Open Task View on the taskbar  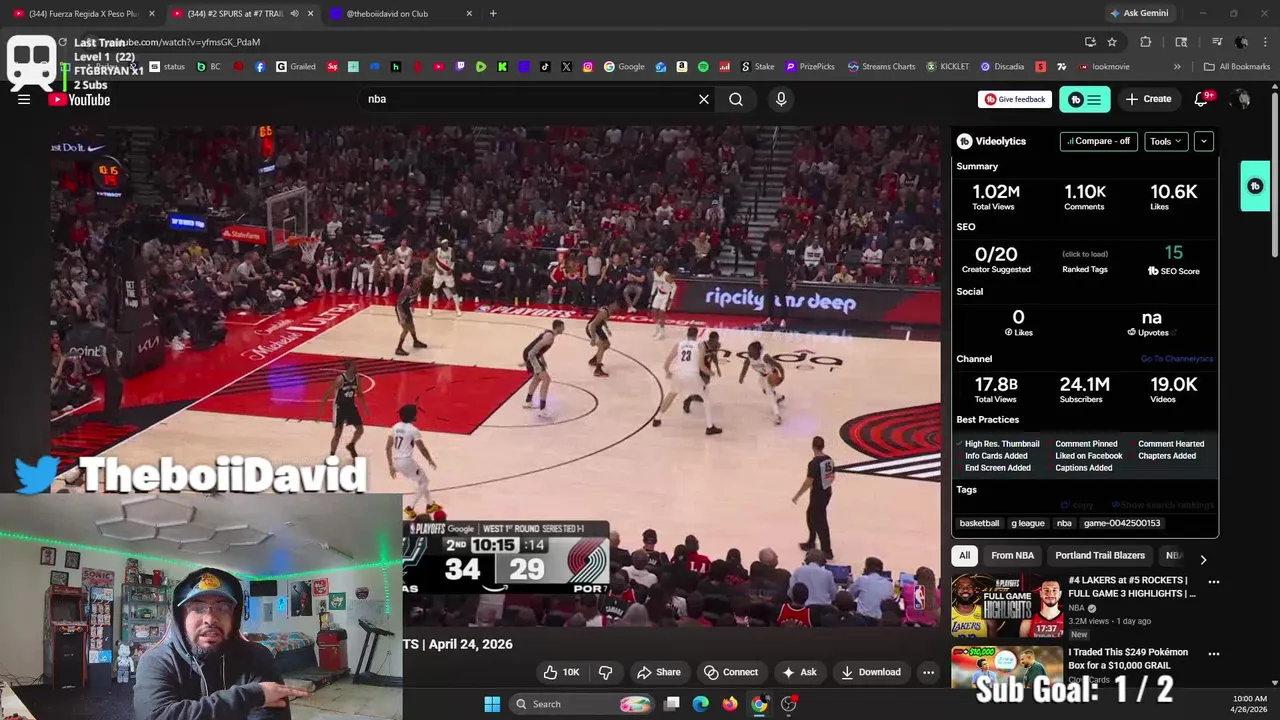[x=672, y=704]
